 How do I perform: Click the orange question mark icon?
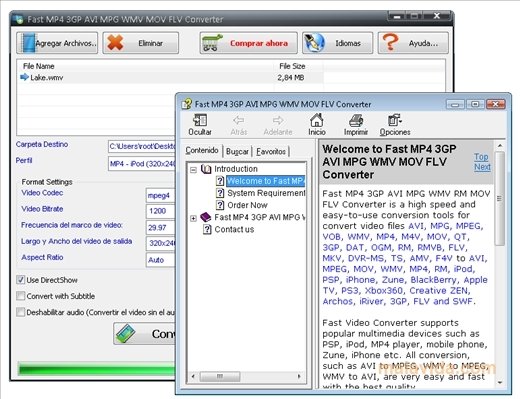tap(390, 42)
